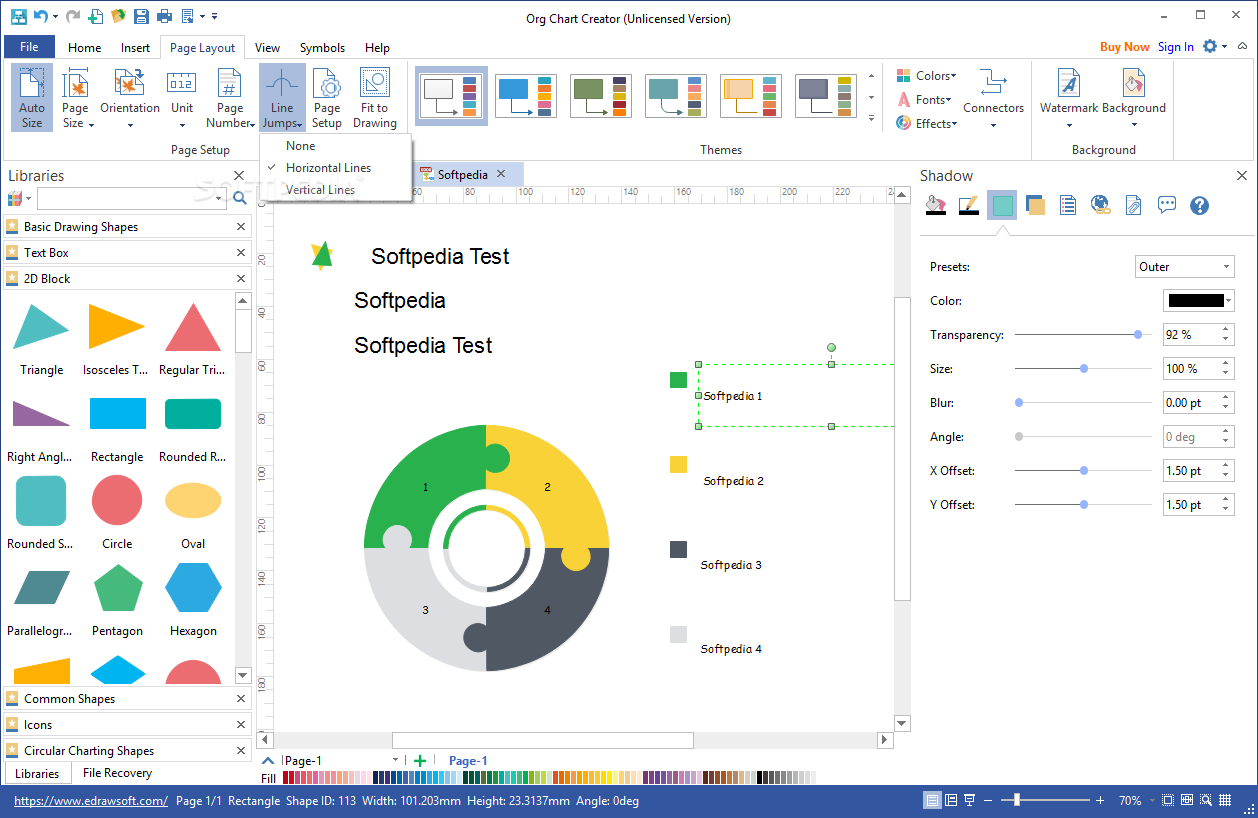
Task: Open the shape data list icon
Action: coord(1068,205)
